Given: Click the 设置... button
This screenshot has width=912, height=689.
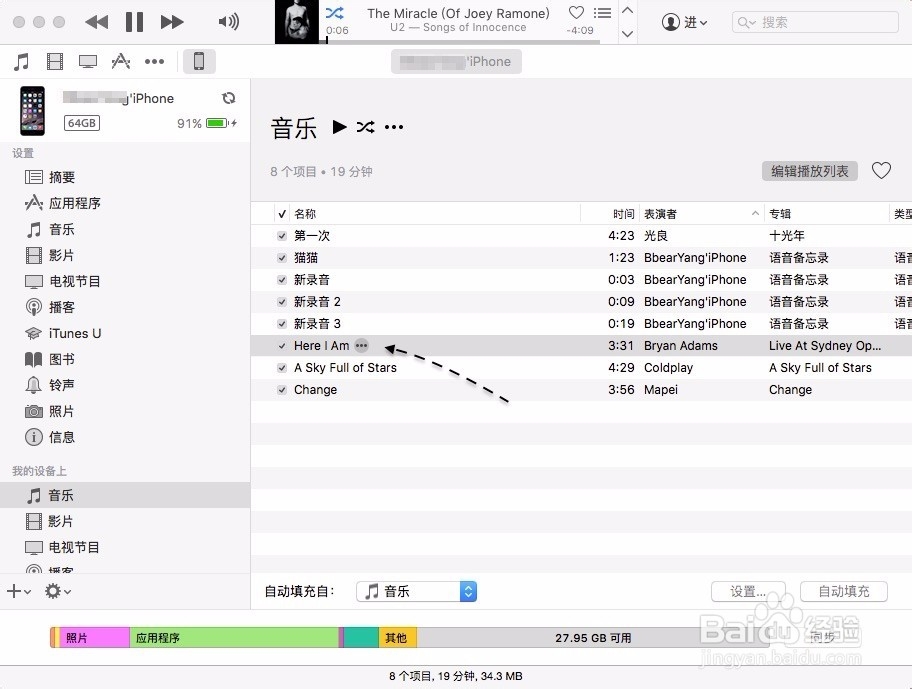Looking at the screenshot, I should [x=748, y=591].
